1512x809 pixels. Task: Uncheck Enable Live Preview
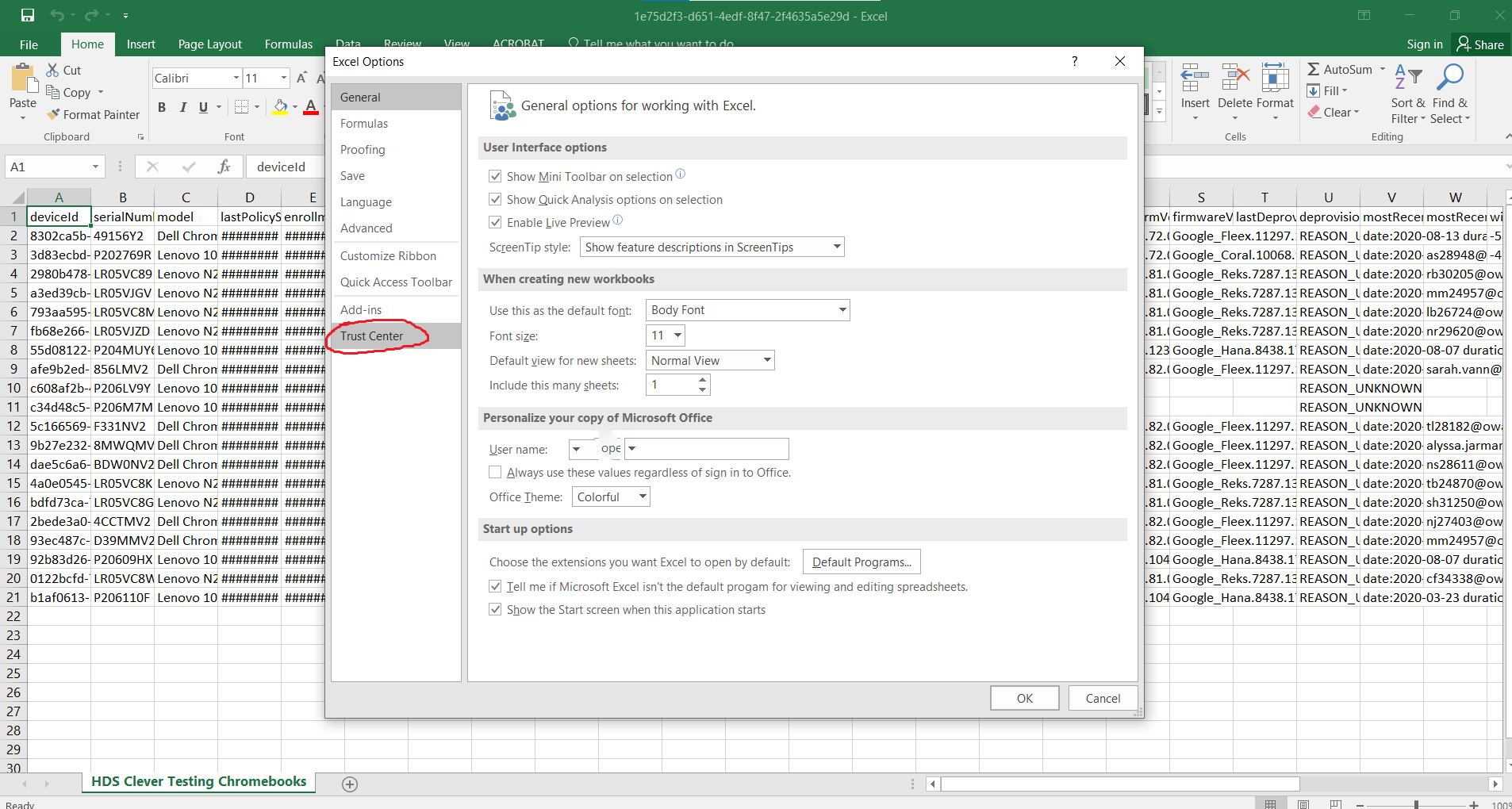495,222
